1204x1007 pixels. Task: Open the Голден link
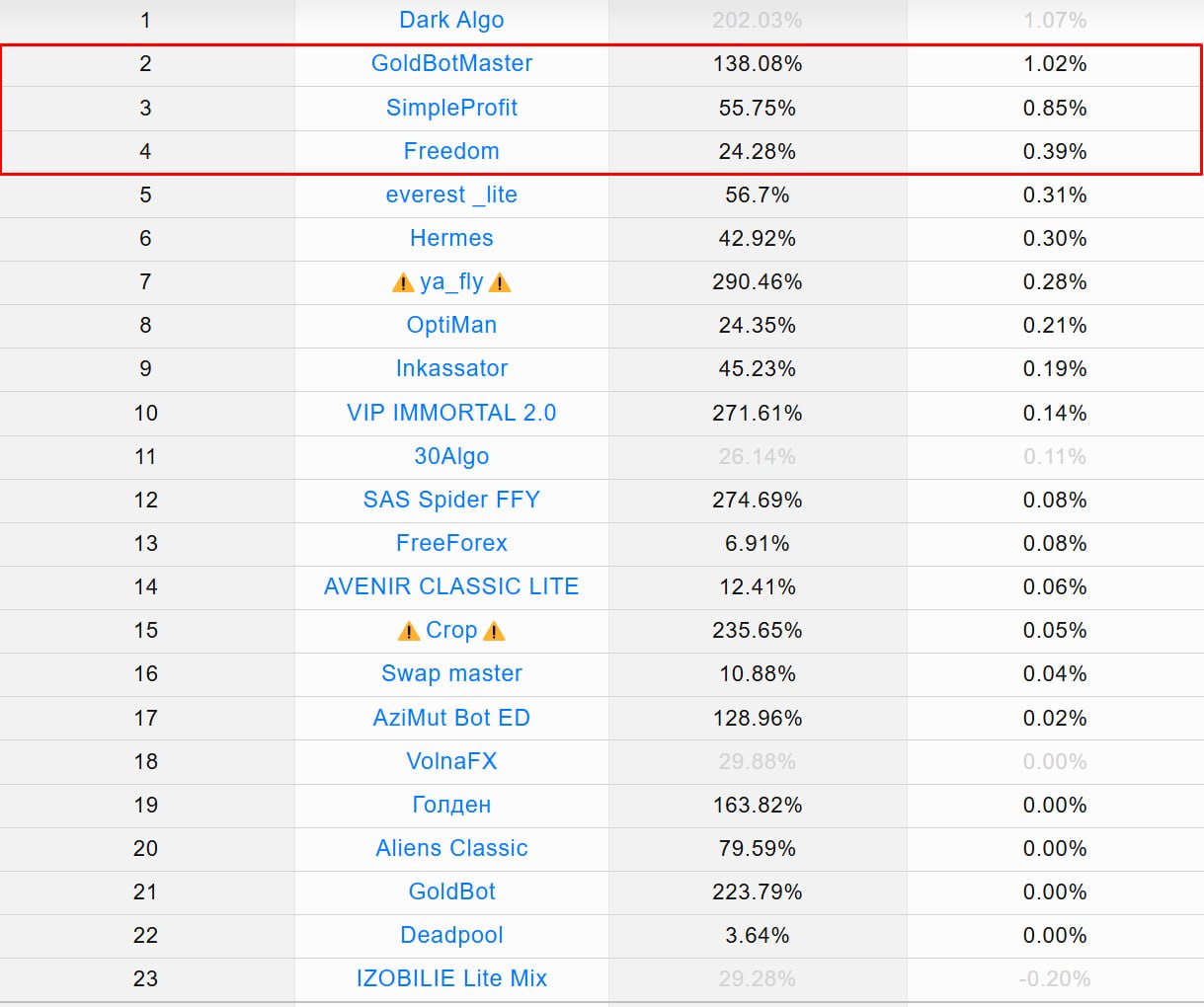coord(451,805)
